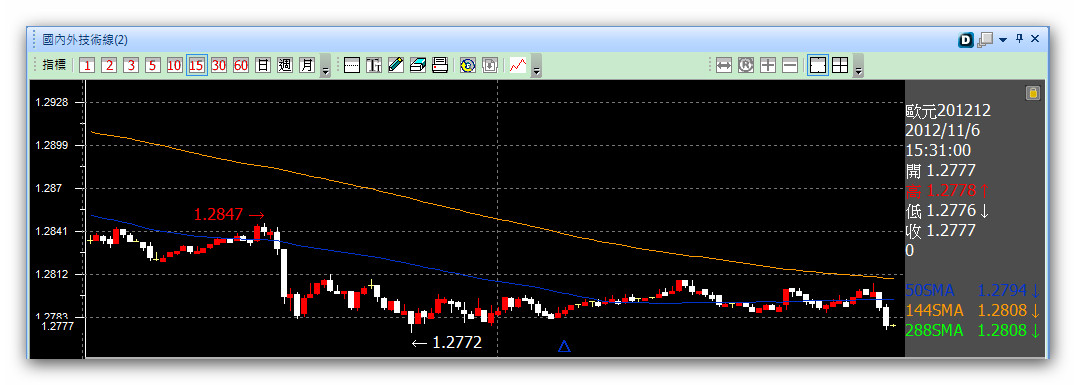Click the minus zoom-out icon
The width and height of the screenshot is (1076, 385).
click(790, 65)
